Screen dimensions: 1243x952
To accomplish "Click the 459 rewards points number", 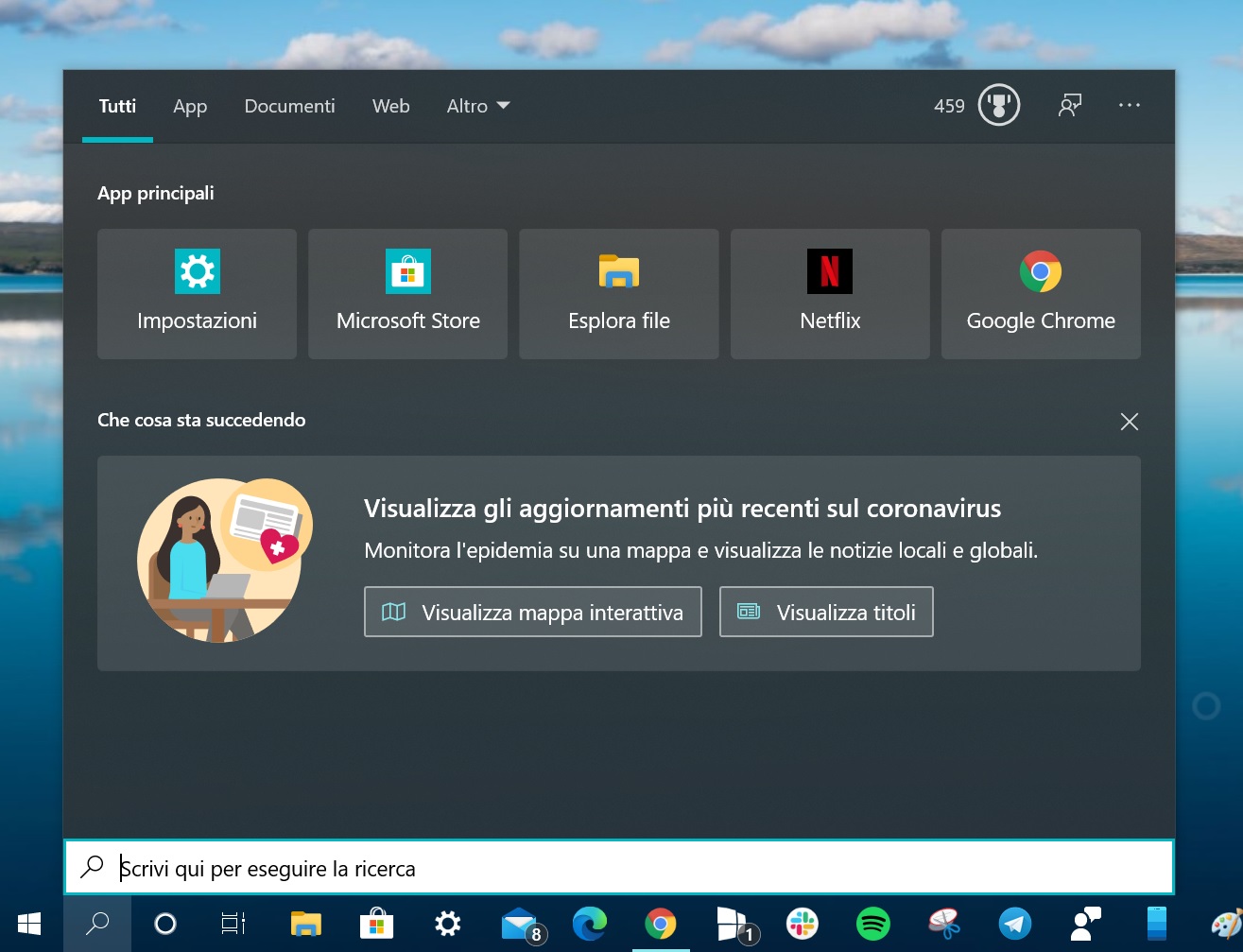I will (x=949, y=106).
